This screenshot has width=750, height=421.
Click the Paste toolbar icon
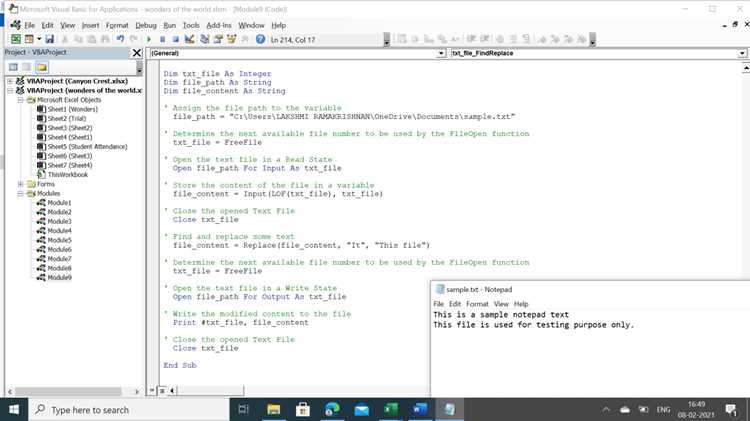coord(91,39)
